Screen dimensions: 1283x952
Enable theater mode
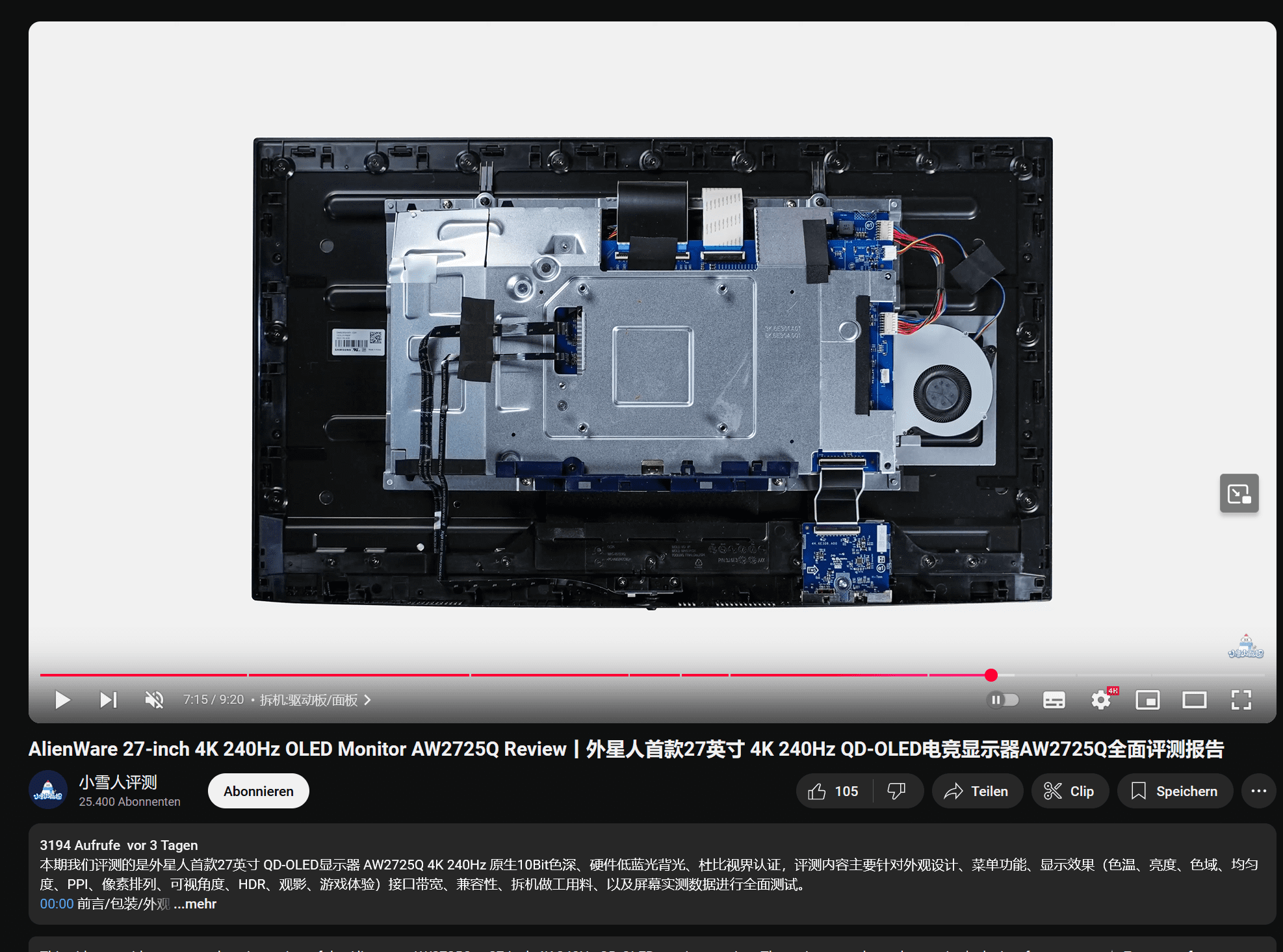(1195, 700)
